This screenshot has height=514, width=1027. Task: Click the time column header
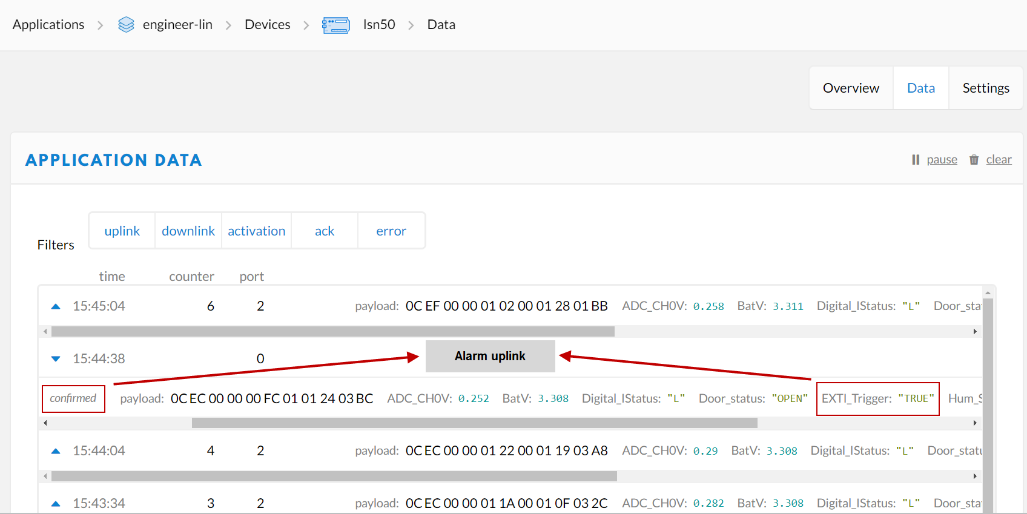coord(112,276)
